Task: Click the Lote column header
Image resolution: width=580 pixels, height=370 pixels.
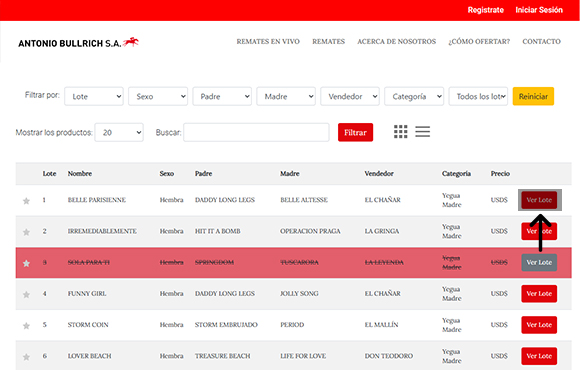Action: (49, 174)
